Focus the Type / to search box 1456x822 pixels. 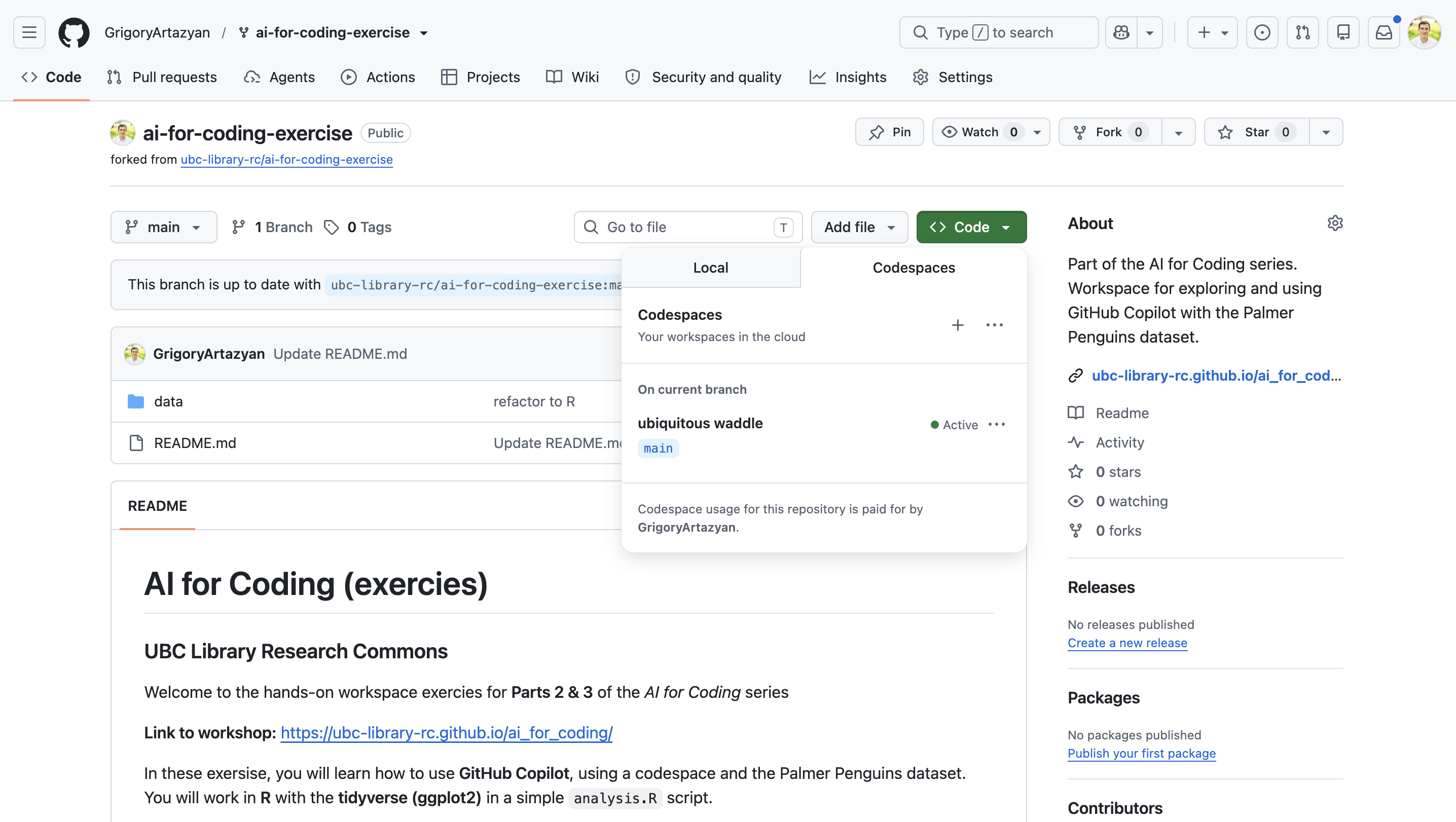pos(998,32)
